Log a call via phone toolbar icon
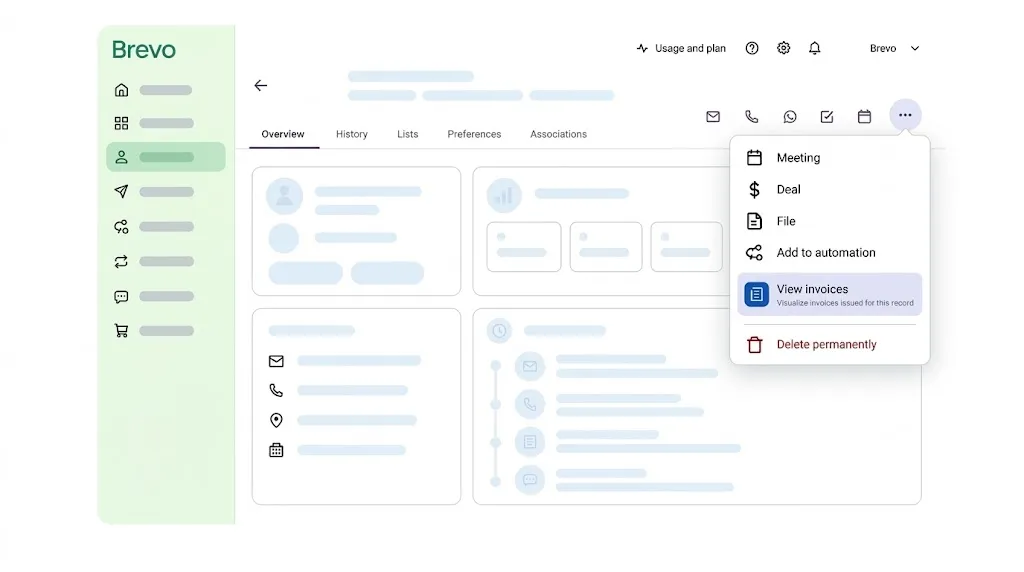 pos(752,116)
